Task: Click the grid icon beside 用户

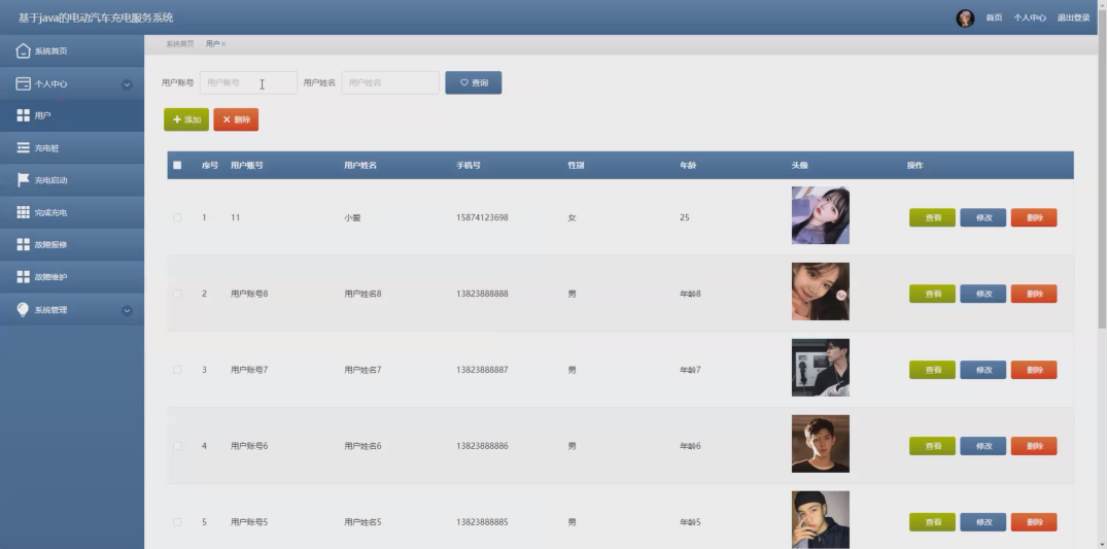Action: (23, 115)
